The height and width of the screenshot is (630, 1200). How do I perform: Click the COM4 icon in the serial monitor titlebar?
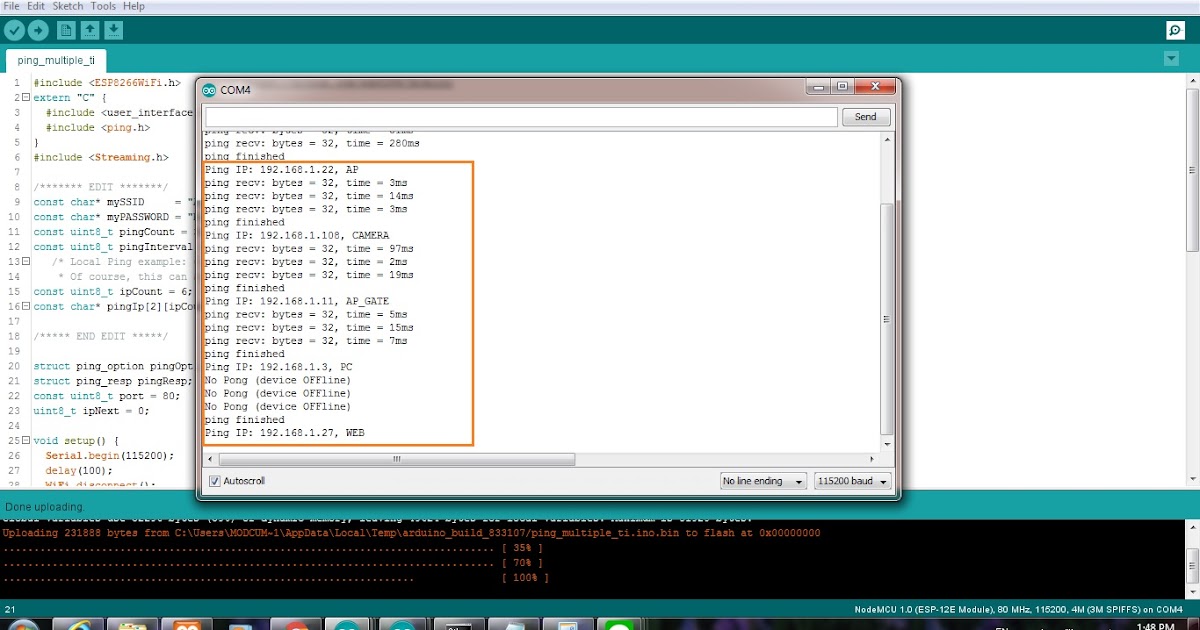(210, 88)
